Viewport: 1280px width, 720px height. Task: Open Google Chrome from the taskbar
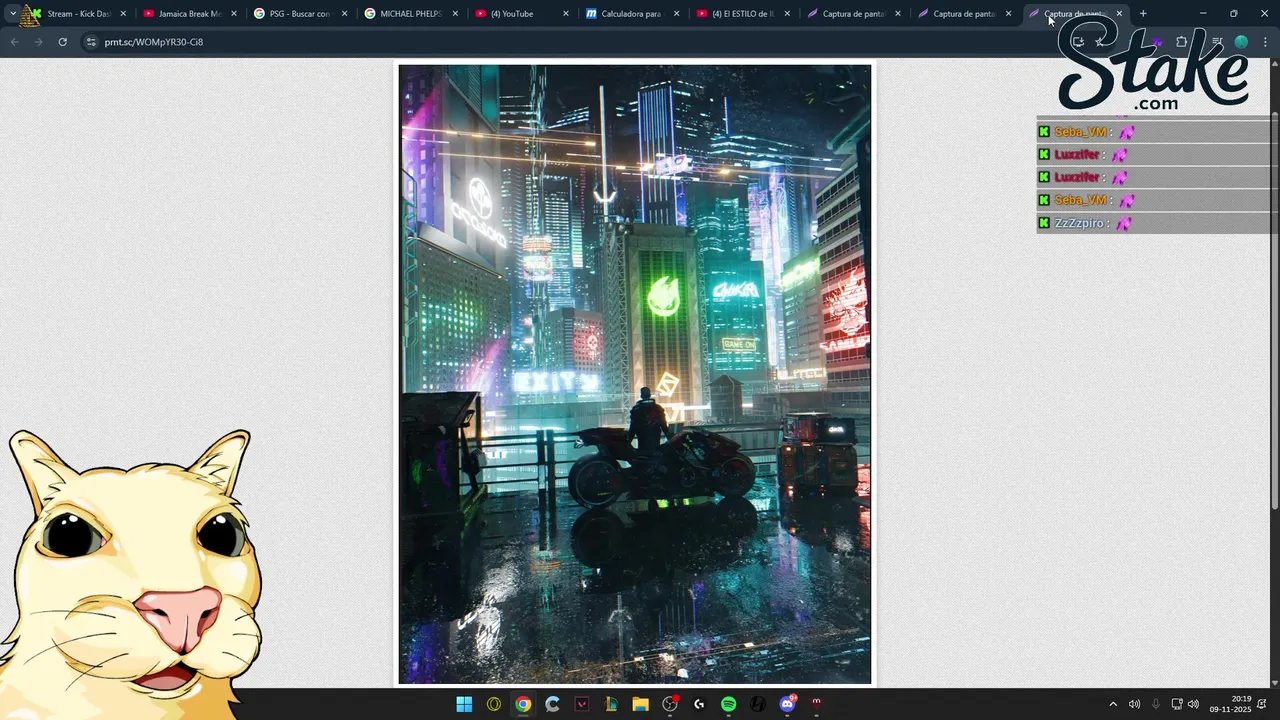click(523, 704)
